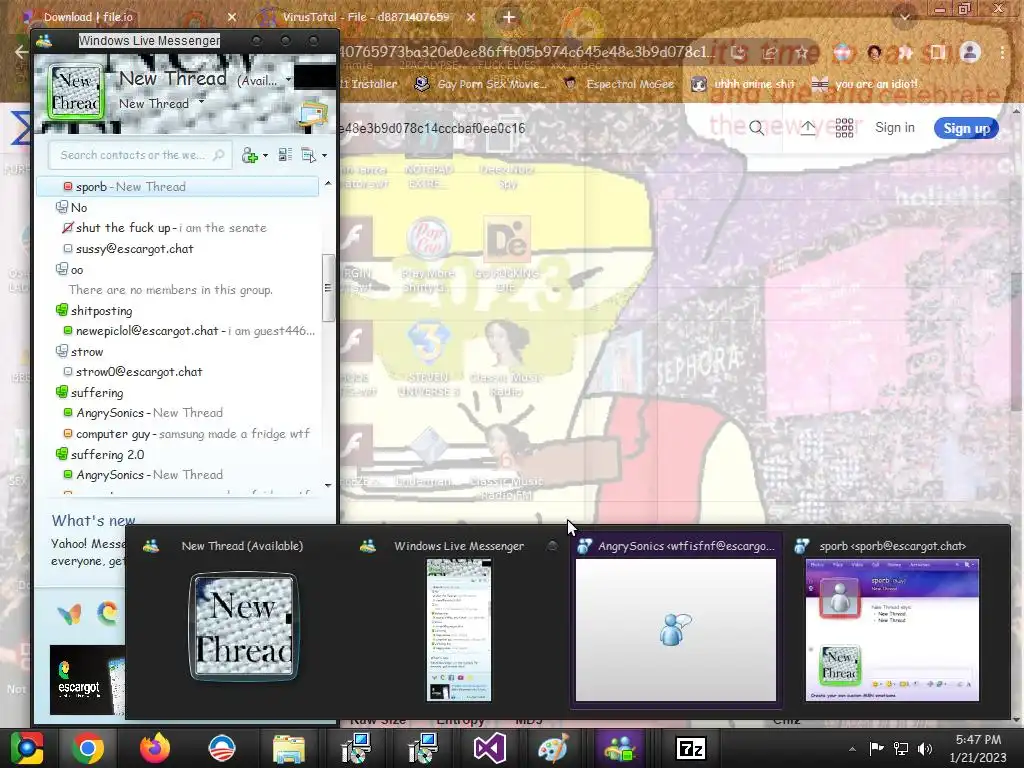Click the round multicolored swirl icon beside the MSN butterfly
Image resolution: width=1024 pixels, height=768 pixels.
pos(108,613)
